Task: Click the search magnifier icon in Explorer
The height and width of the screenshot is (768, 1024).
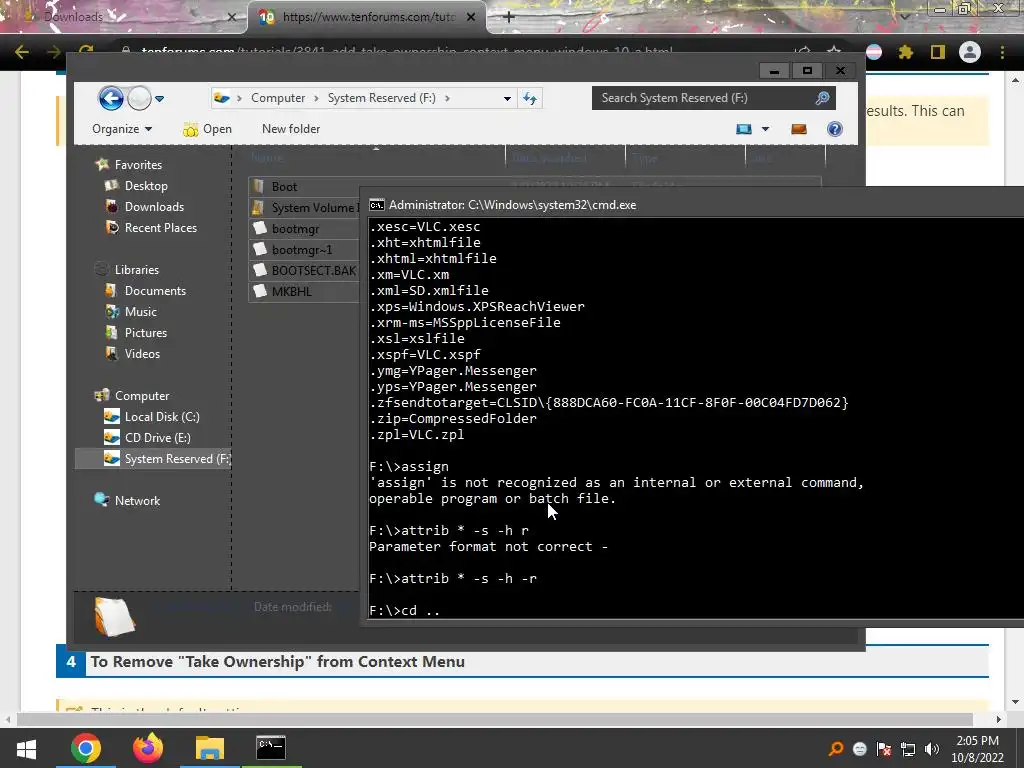Action: pos(822,98)
